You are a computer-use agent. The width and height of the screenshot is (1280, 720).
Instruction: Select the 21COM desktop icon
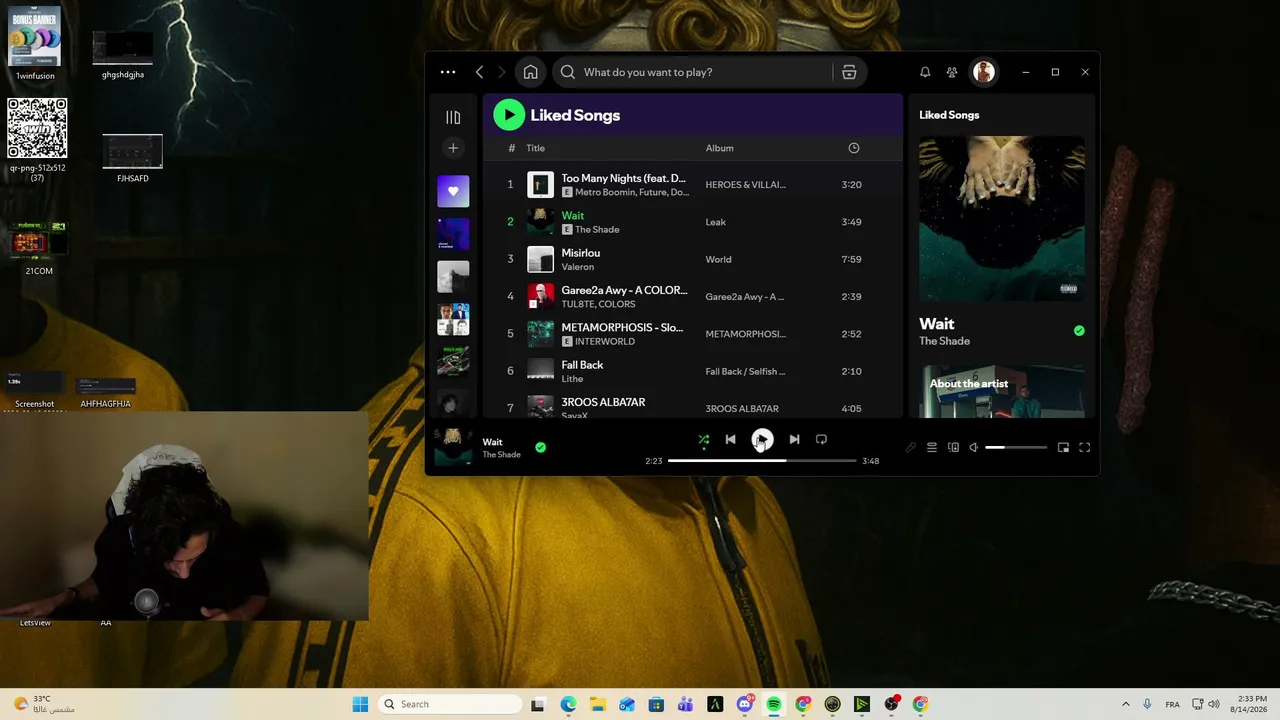pyautogui.click(x=38, y=247)
